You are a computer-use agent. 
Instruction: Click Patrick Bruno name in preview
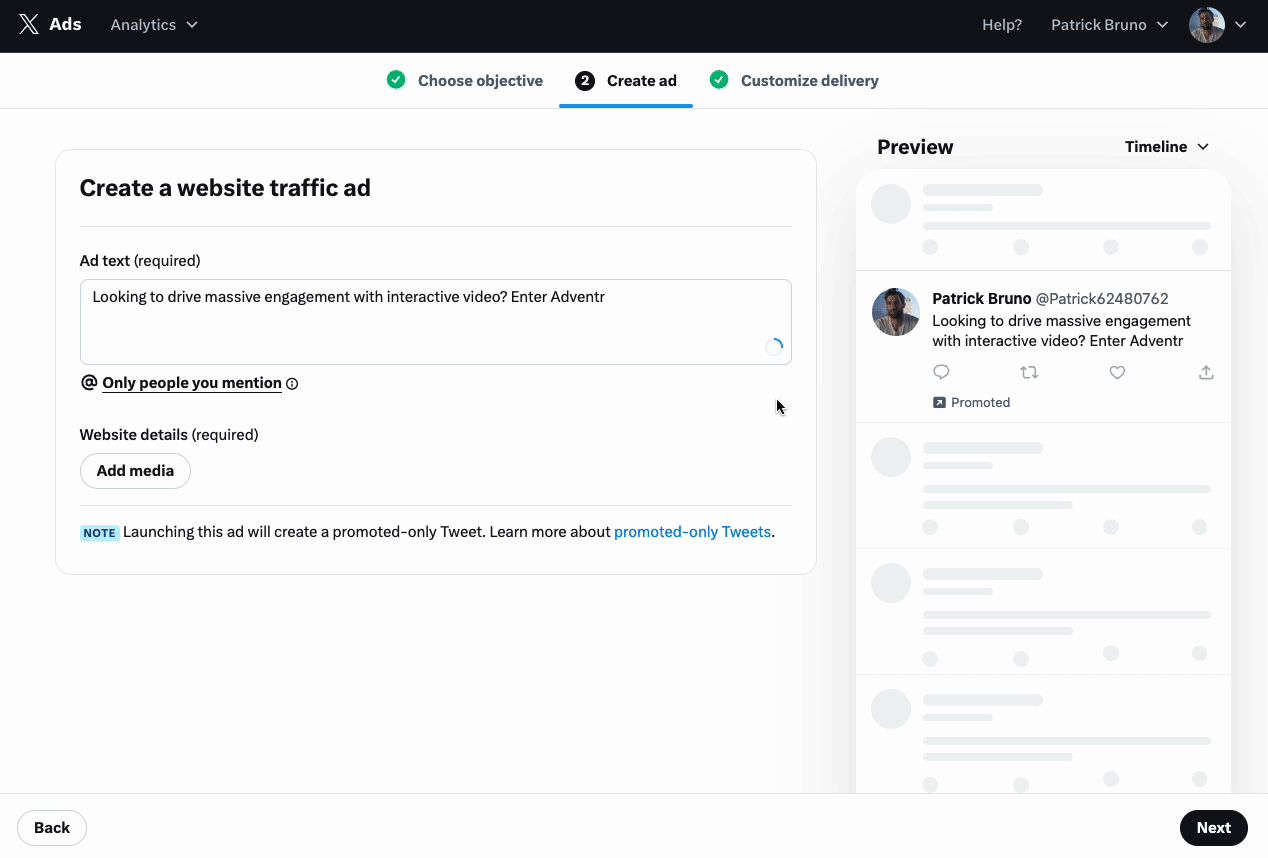click(x=982, y=299)
